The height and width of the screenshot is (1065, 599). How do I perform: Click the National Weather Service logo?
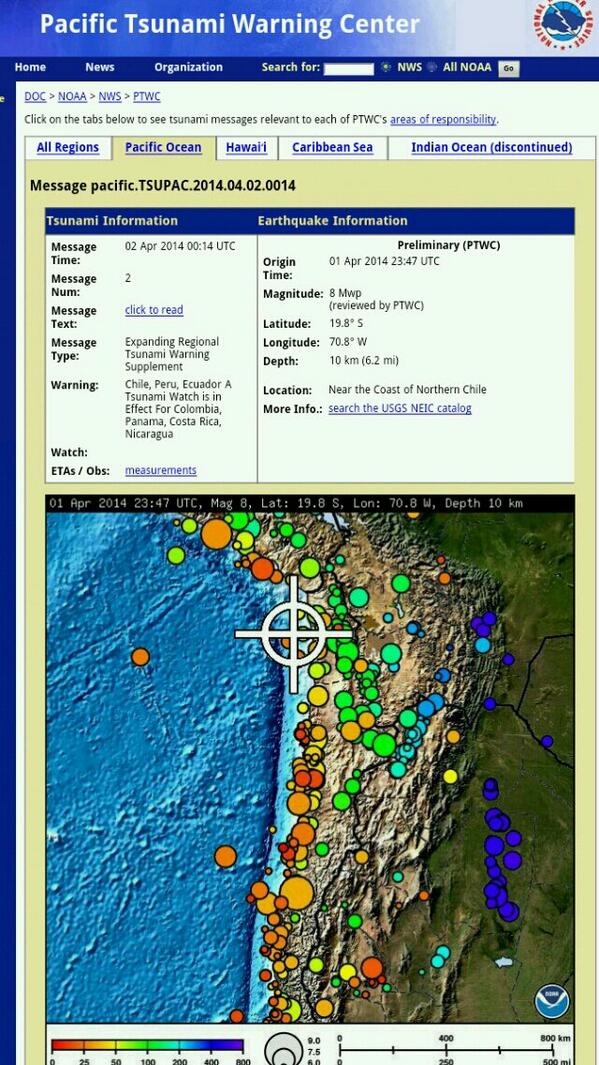click(x=564, y=24)
